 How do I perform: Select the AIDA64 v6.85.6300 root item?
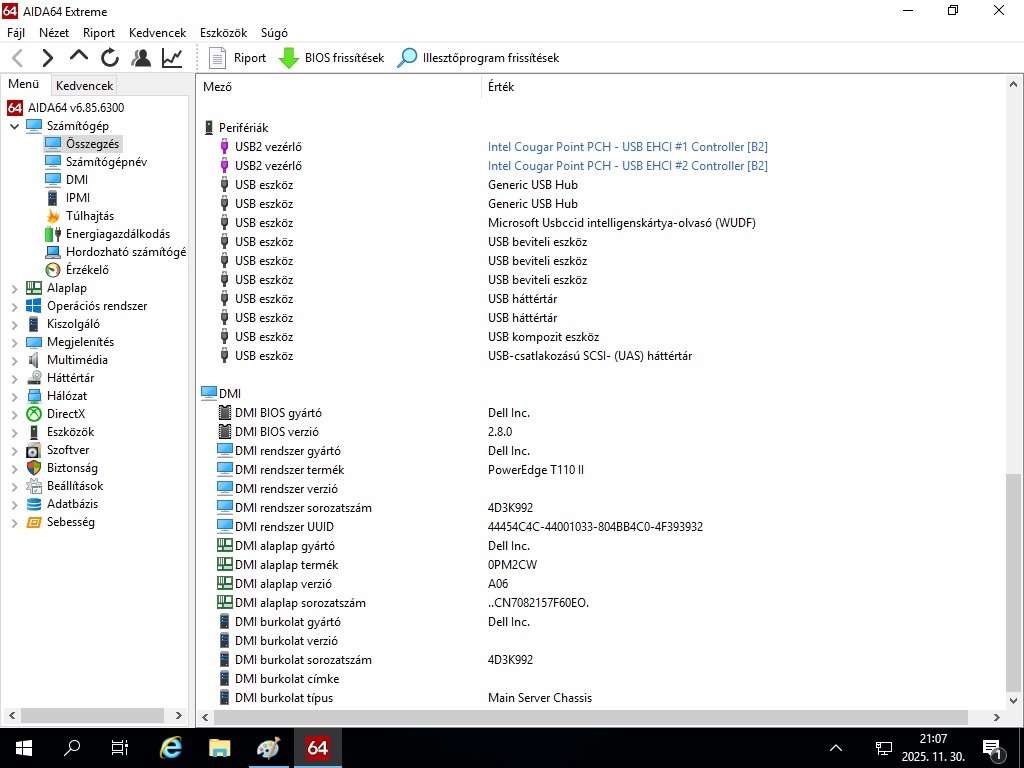(x=76, y=108)
